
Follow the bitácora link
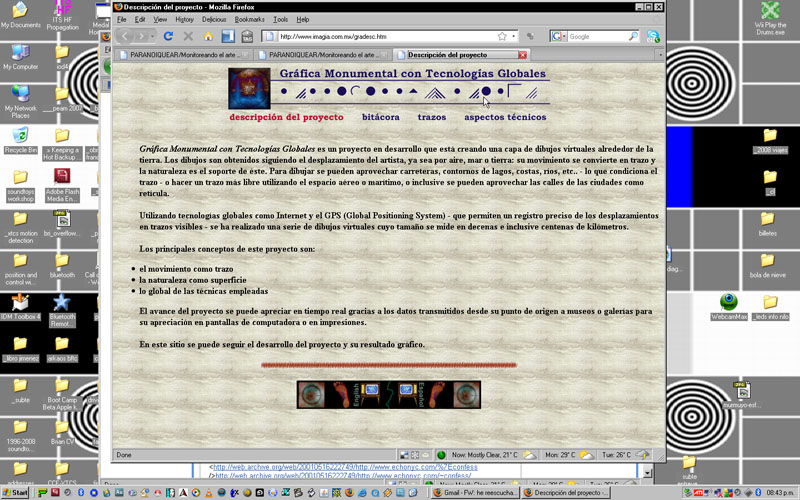click(380, 117)
